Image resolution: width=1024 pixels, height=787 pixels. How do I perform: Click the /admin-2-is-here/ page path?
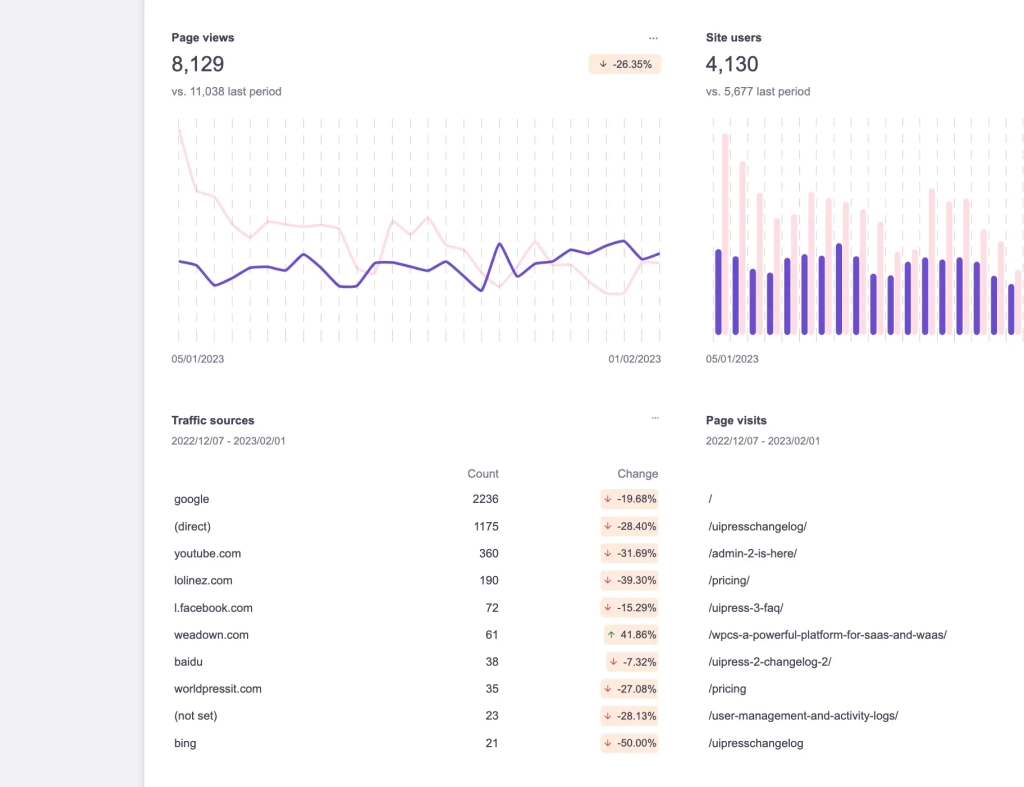pos(752,553)
